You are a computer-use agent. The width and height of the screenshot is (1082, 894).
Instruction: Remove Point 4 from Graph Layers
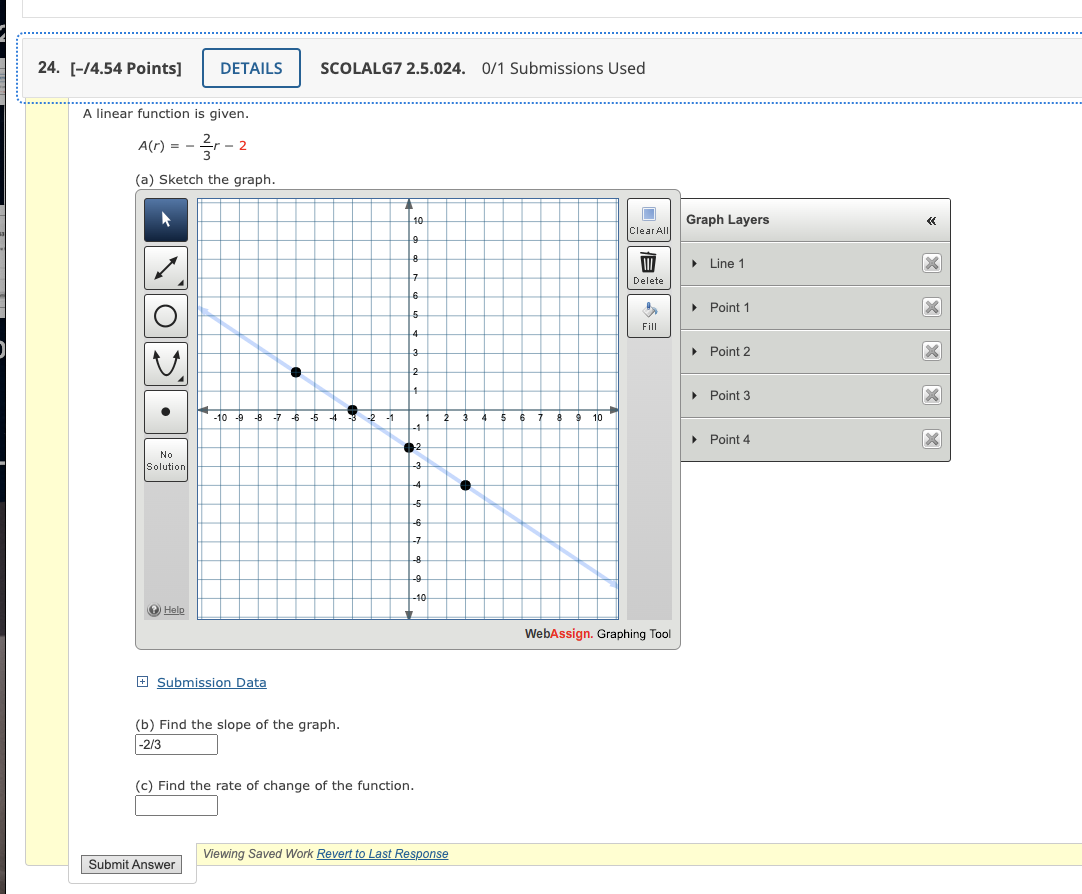[931, 439]
